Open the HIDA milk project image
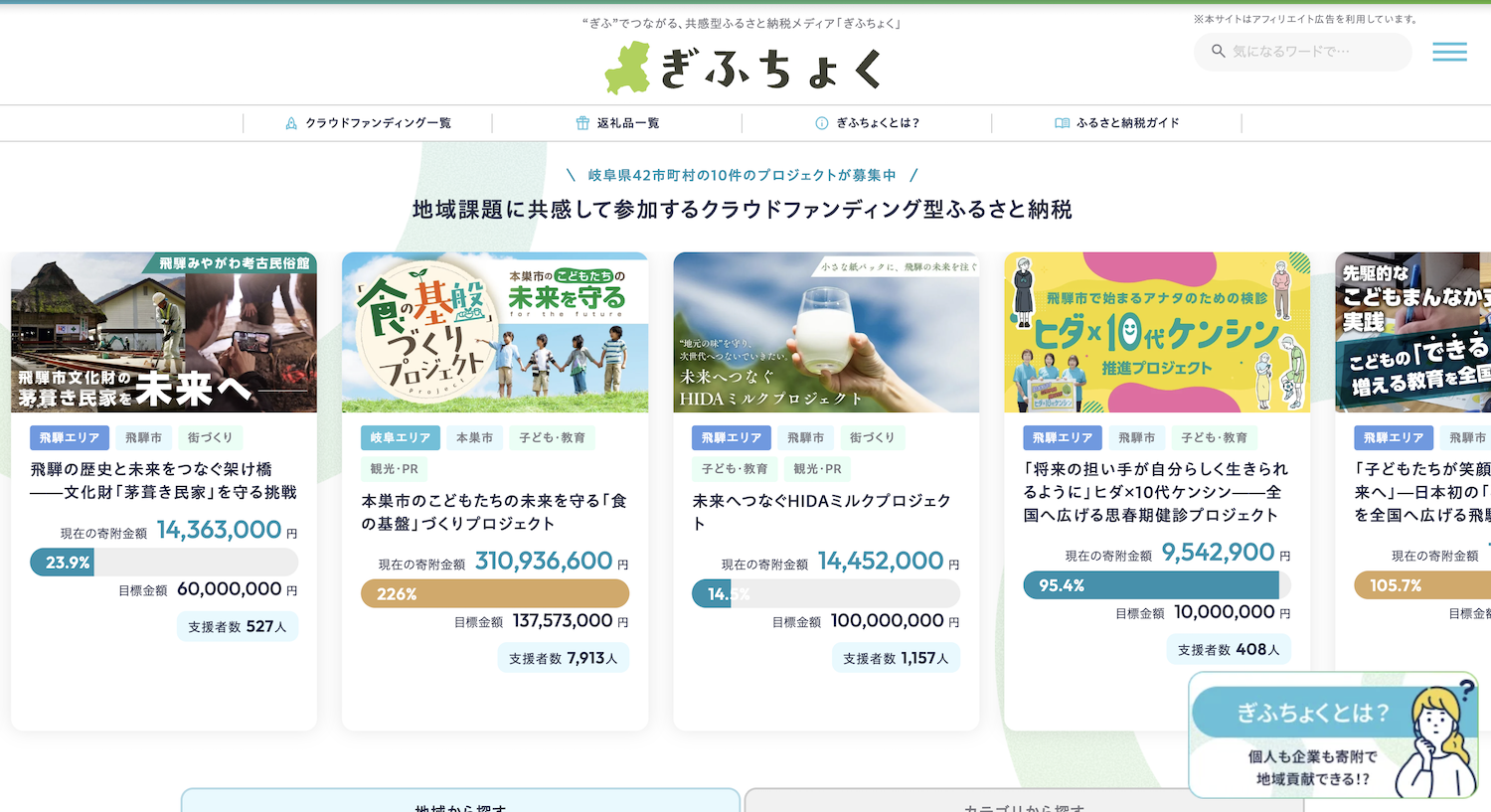 (x=826, y=332)
